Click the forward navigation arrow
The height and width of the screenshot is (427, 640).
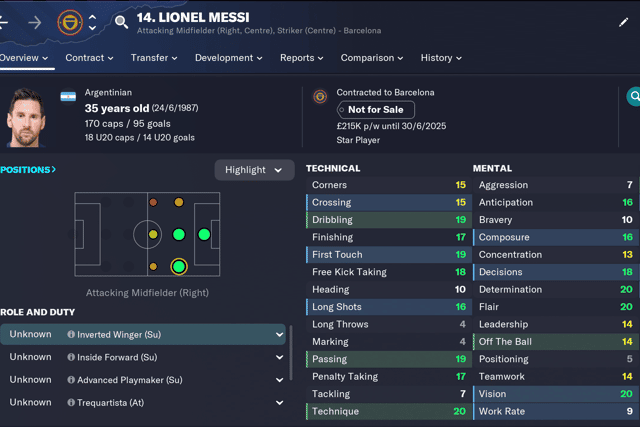[35, 22]
